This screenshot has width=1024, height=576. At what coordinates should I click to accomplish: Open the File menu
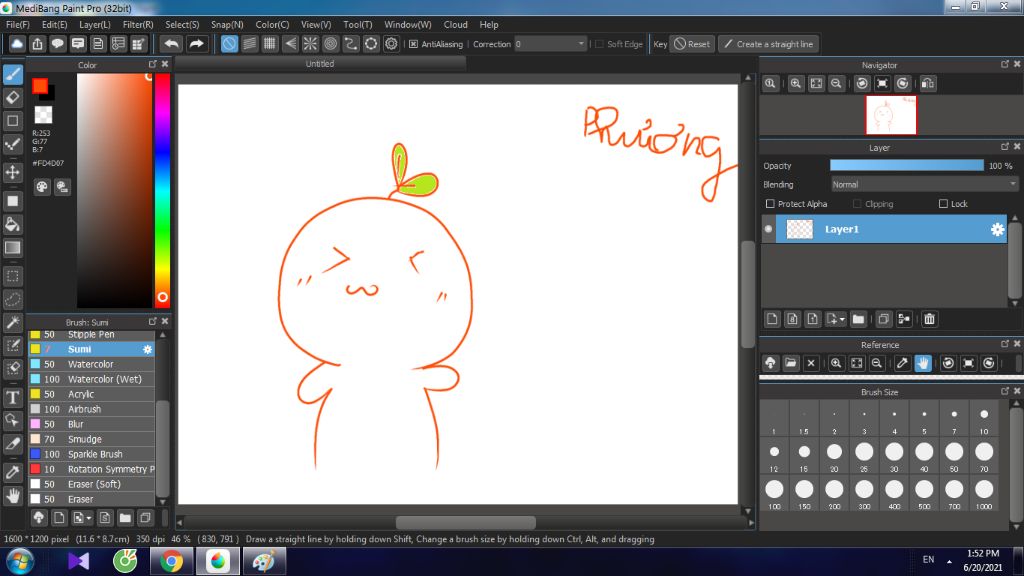[x=18, y=24]
